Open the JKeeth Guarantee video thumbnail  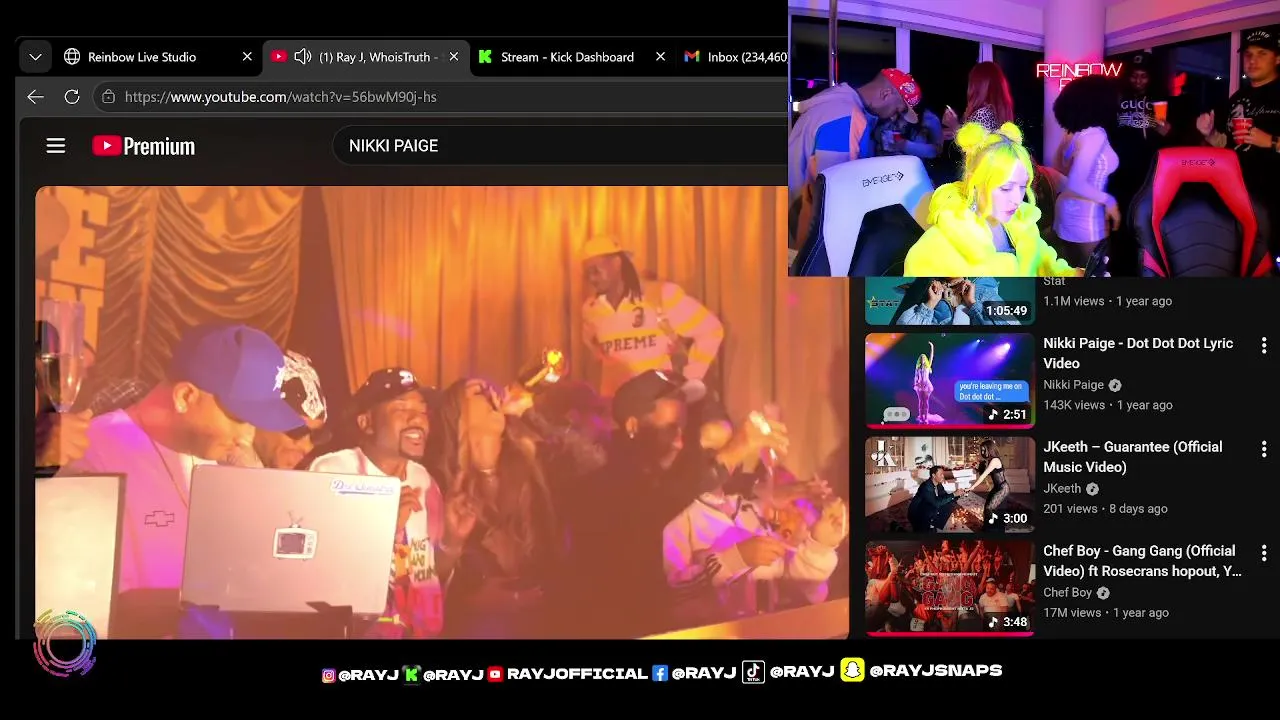[x=949, y=484]
